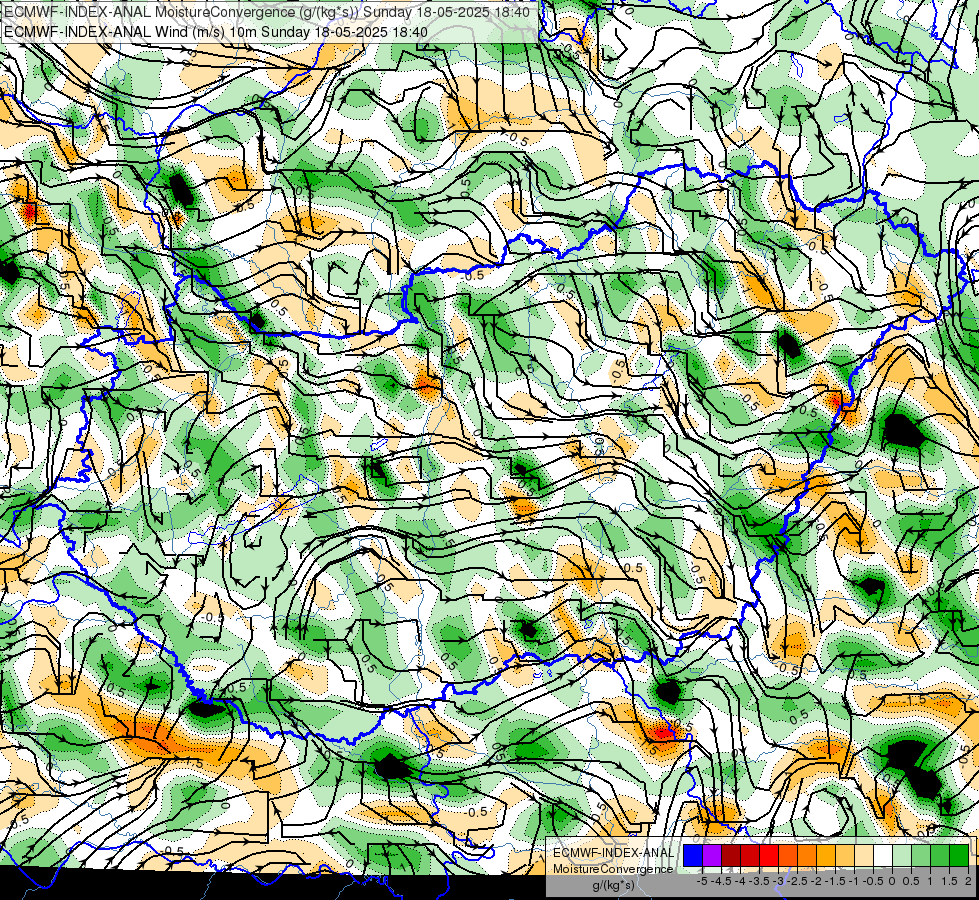979x900 pixels.
Task: Click the '-2.5' tick label on the legend scale
Action: (x=797, y=881)
